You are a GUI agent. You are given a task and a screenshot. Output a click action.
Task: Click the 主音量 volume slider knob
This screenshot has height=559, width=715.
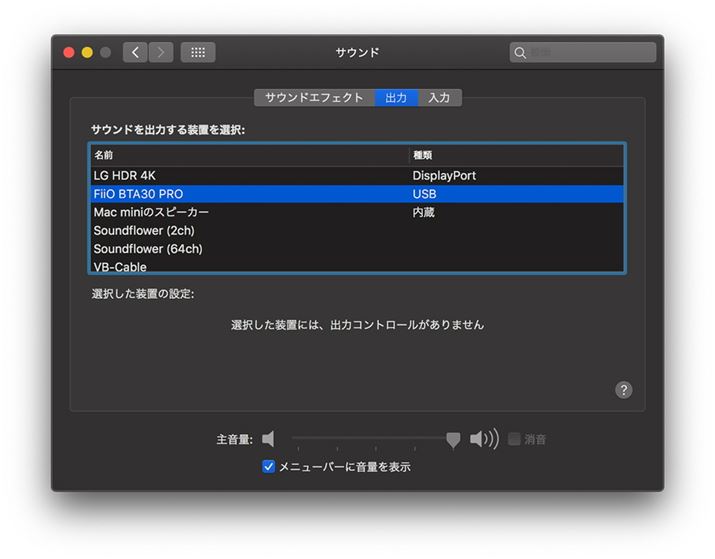(x=453, y=440)
